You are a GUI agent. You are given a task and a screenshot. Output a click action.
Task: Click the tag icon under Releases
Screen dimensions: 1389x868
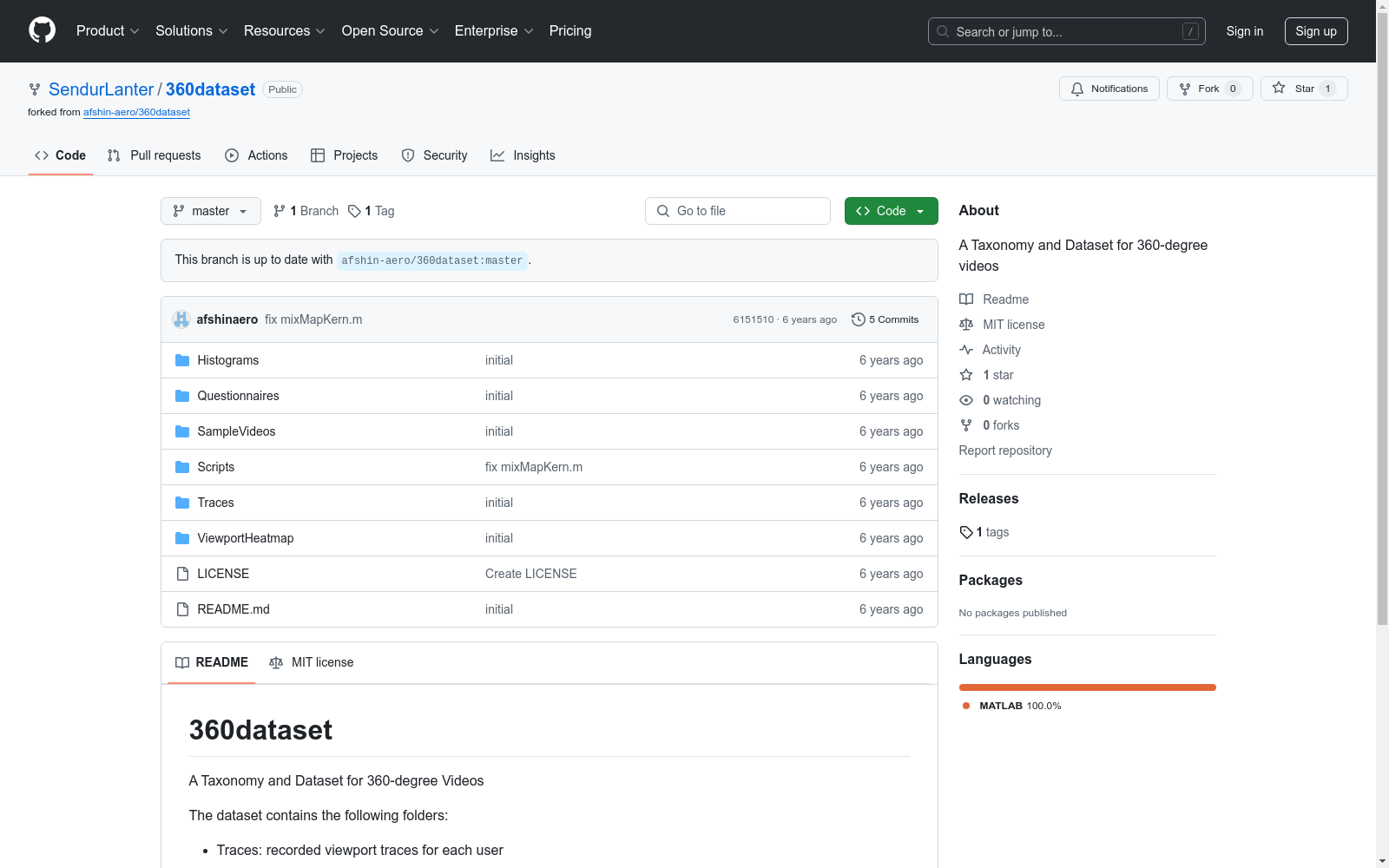point(966,532)
